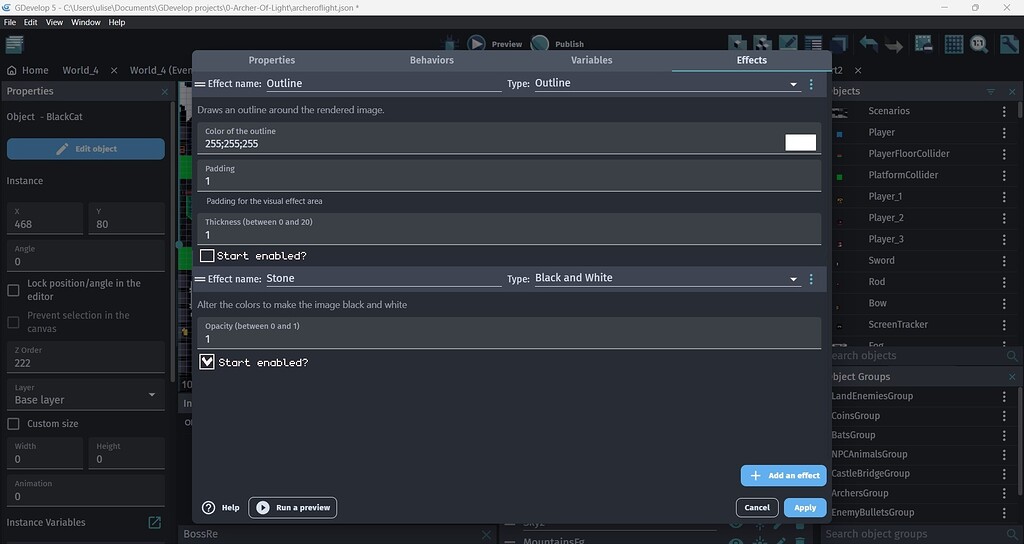Edit the instance X position field
This screenshot has width=1024, height=544.
pos(45,218)
